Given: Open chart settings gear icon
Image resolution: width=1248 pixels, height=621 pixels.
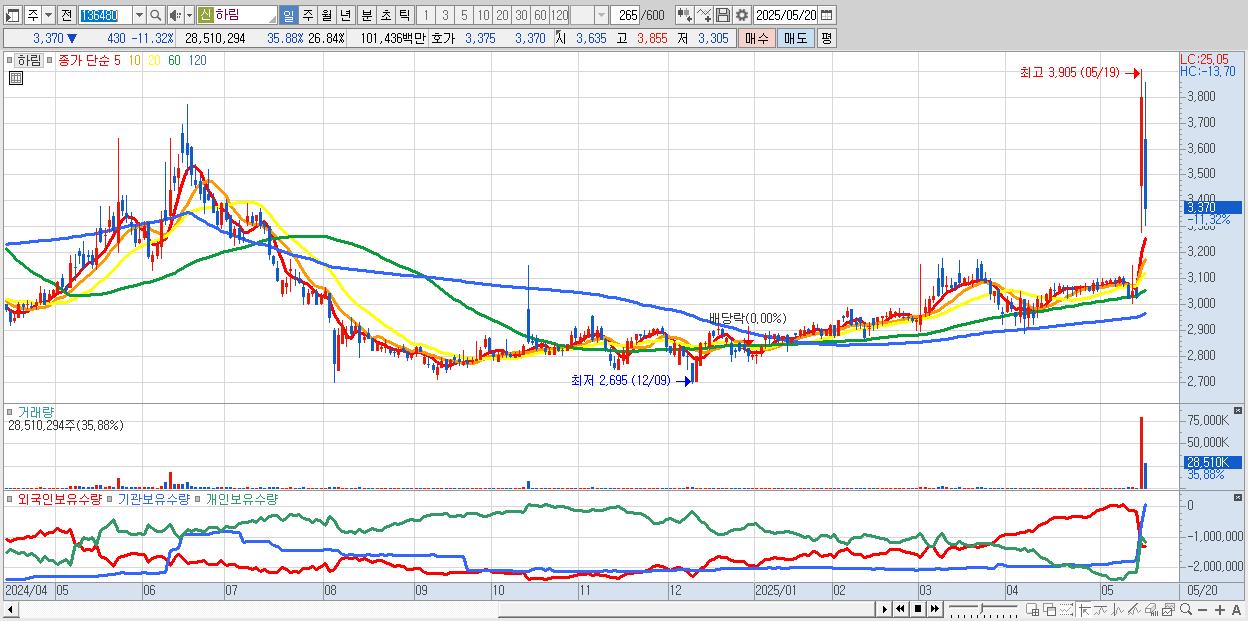Looking at the screenshot, I should 741,15.
